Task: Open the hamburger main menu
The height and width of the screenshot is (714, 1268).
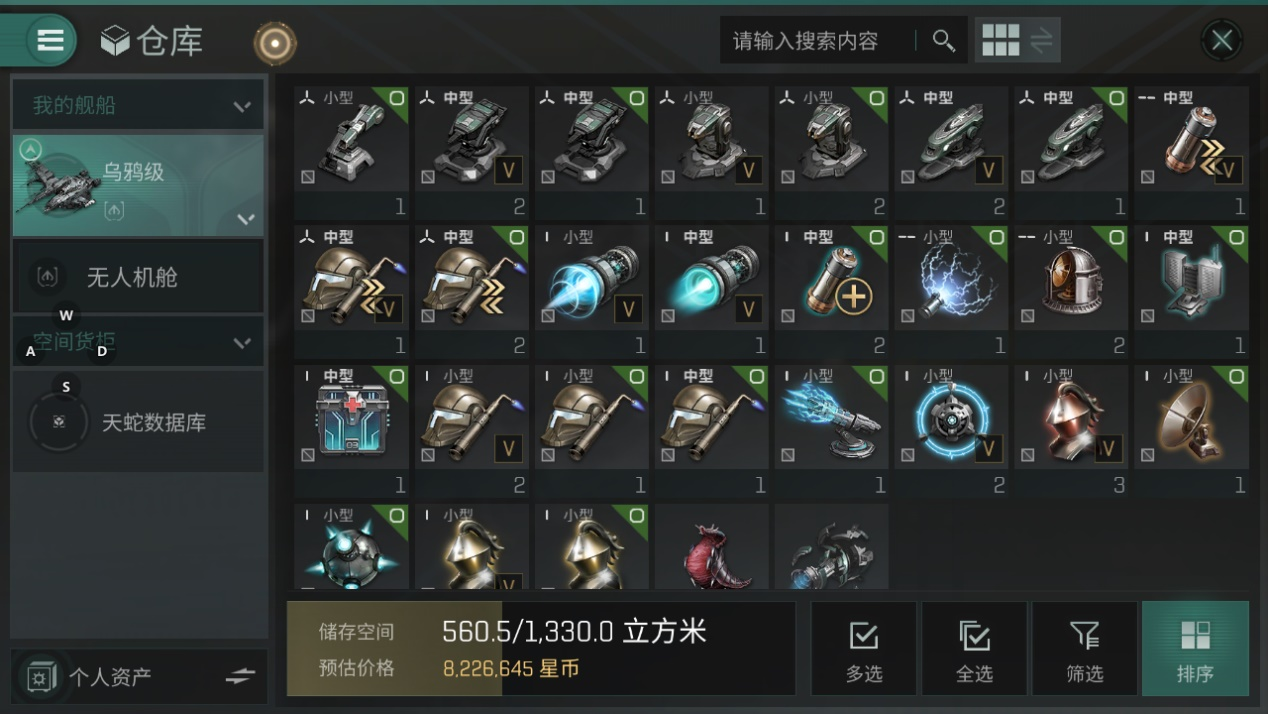Action: point(50,40)
